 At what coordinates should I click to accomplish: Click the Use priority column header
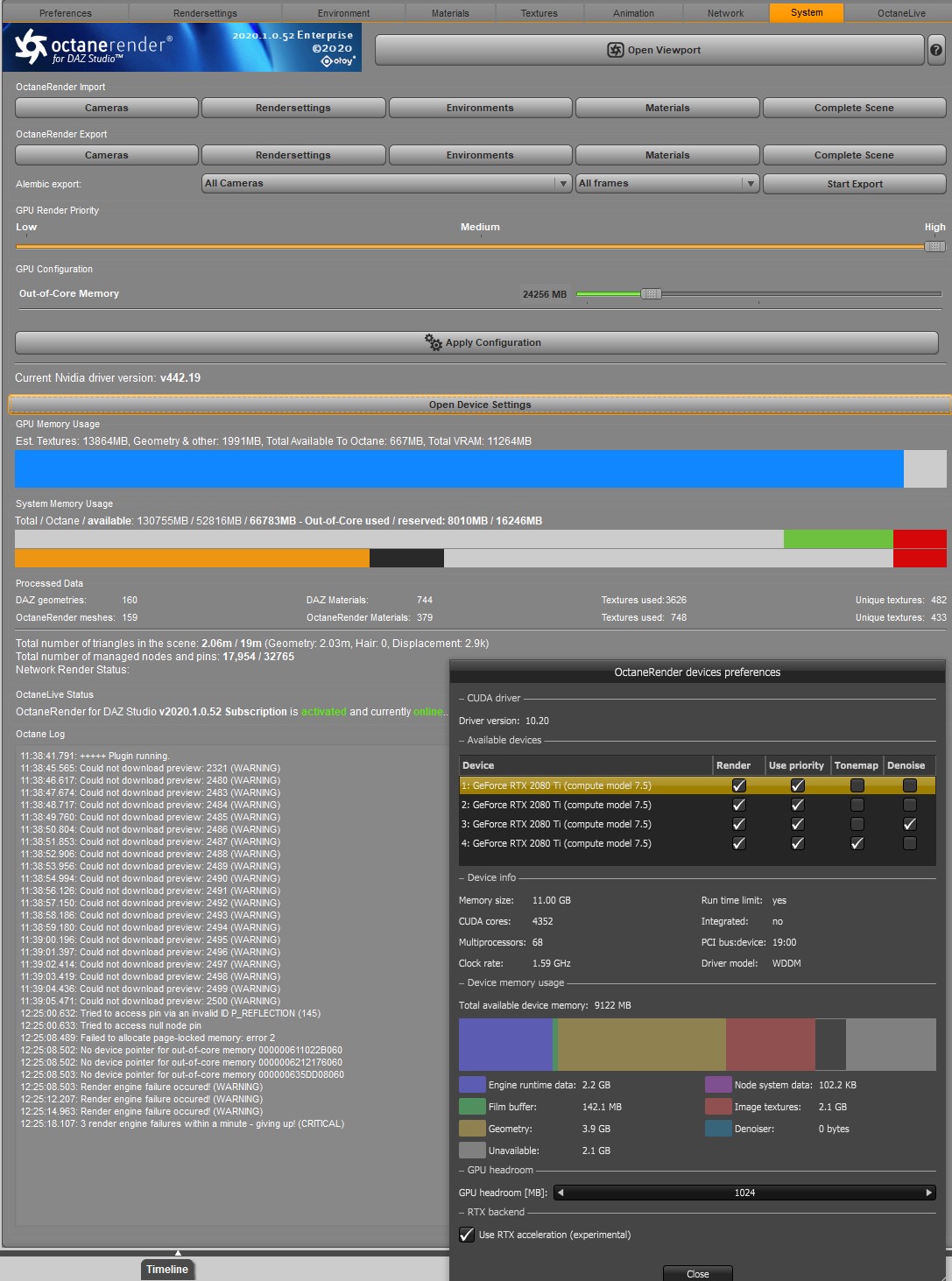click(796, 765)
